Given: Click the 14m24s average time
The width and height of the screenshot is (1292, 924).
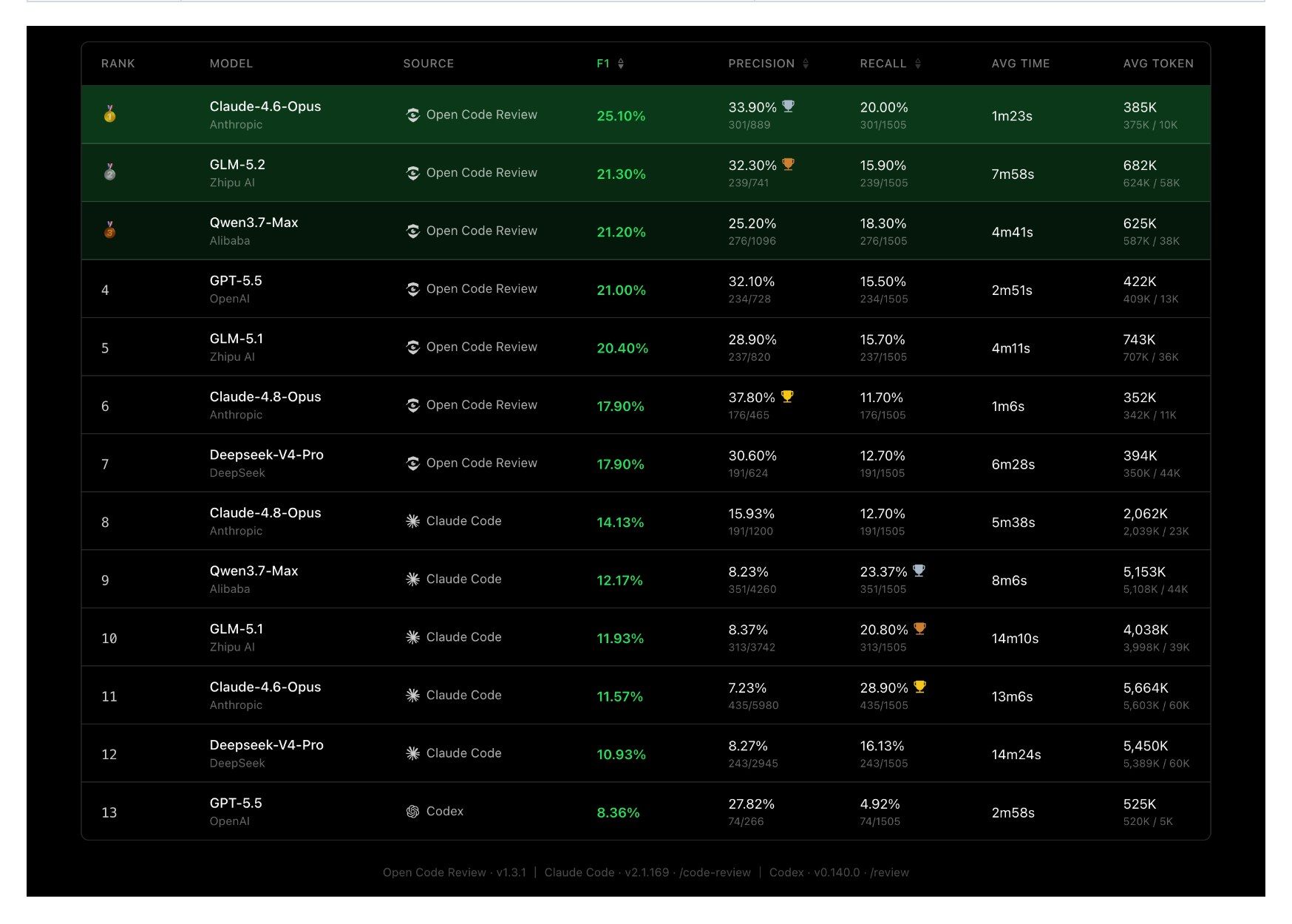Looking at the screenshot, I should (1016, 755).
